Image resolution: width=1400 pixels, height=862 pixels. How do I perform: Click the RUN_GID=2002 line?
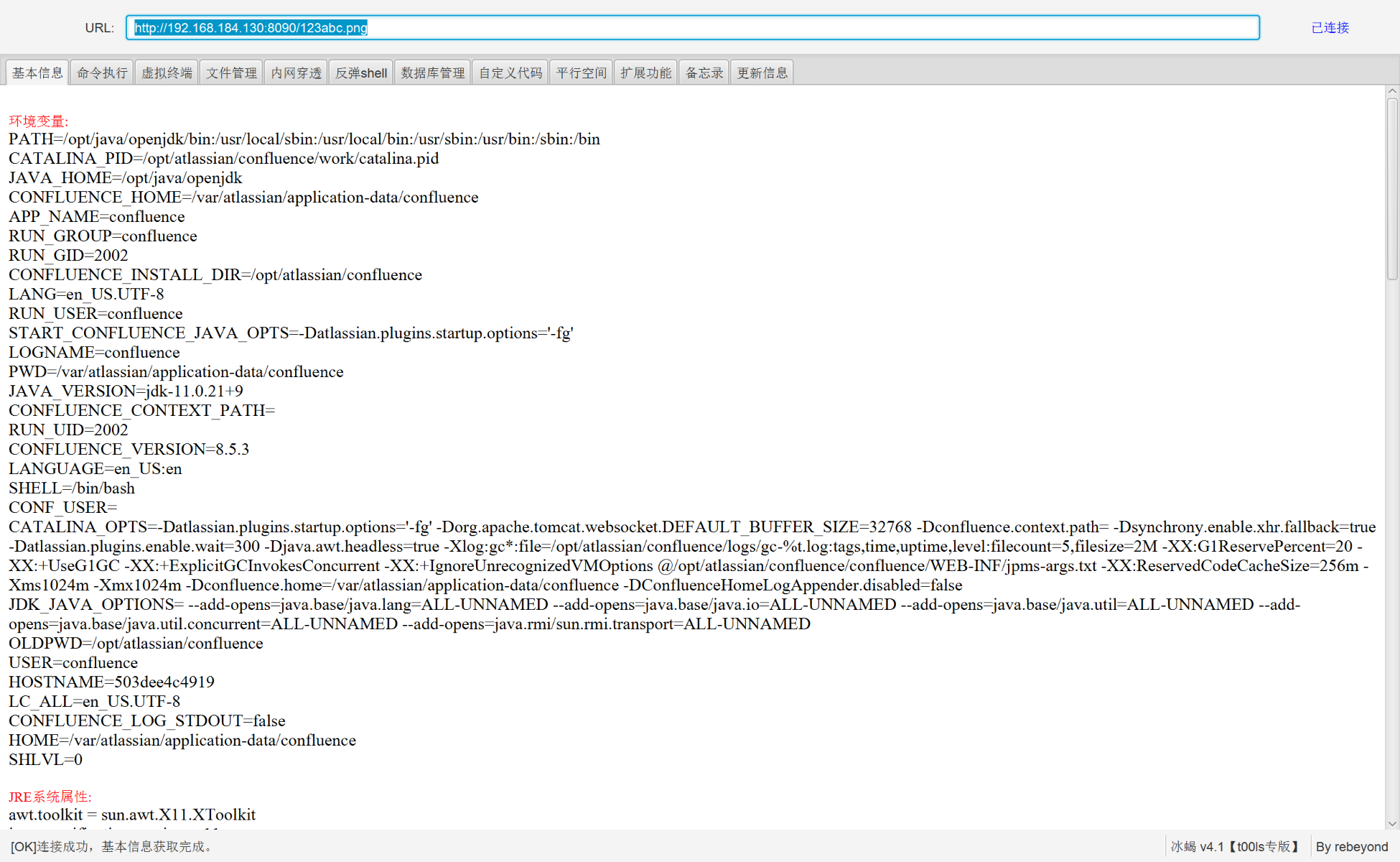(x=68, y=255)
